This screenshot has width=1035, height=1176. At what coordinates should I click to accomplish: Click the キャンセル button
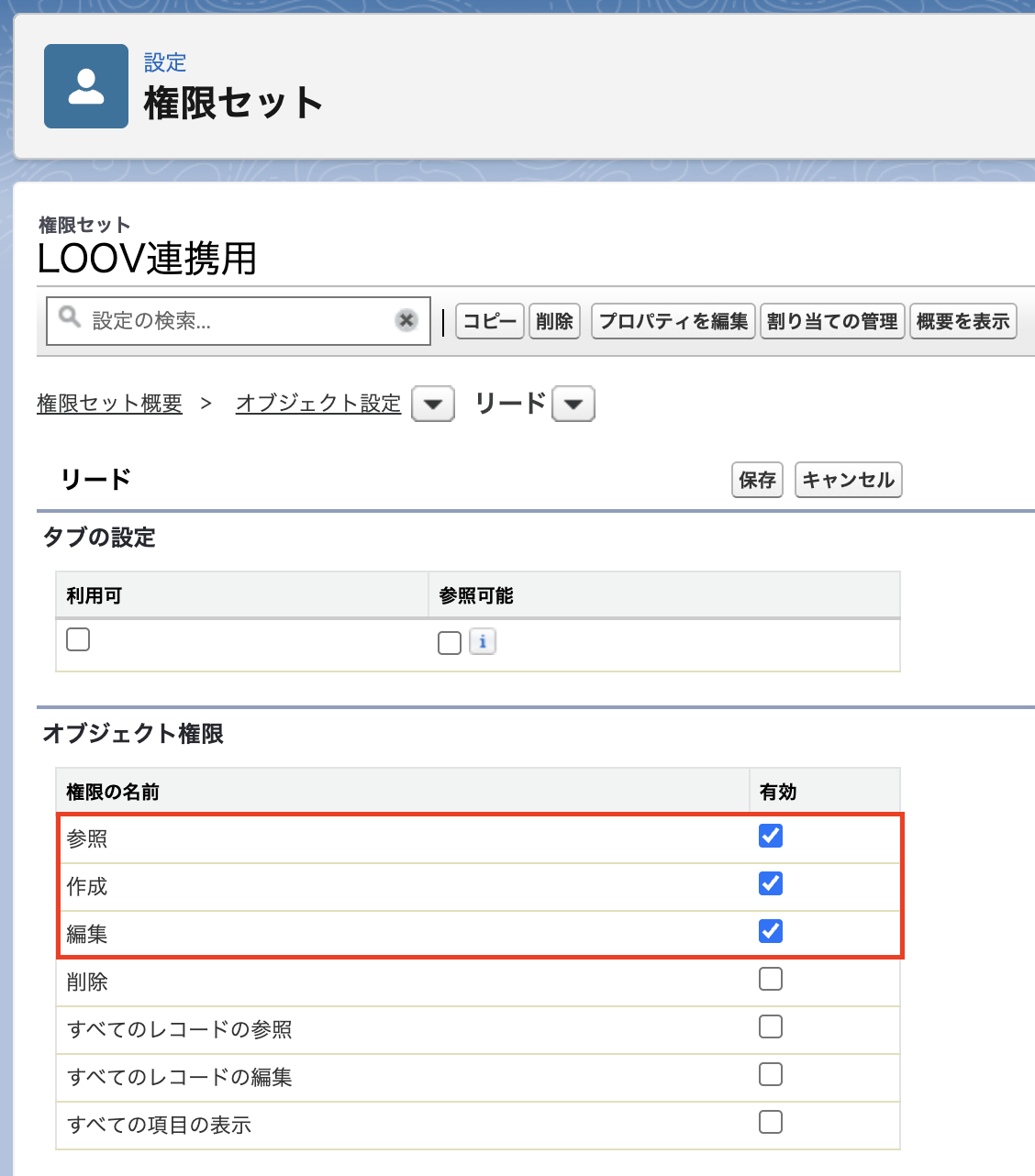(848, 480)
